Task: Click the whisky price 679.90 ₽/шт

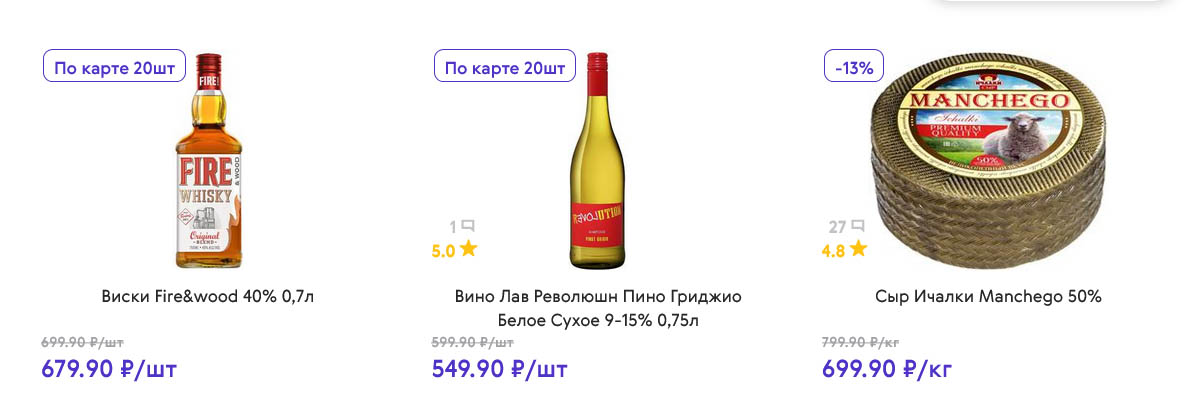Action: (109, 369)
